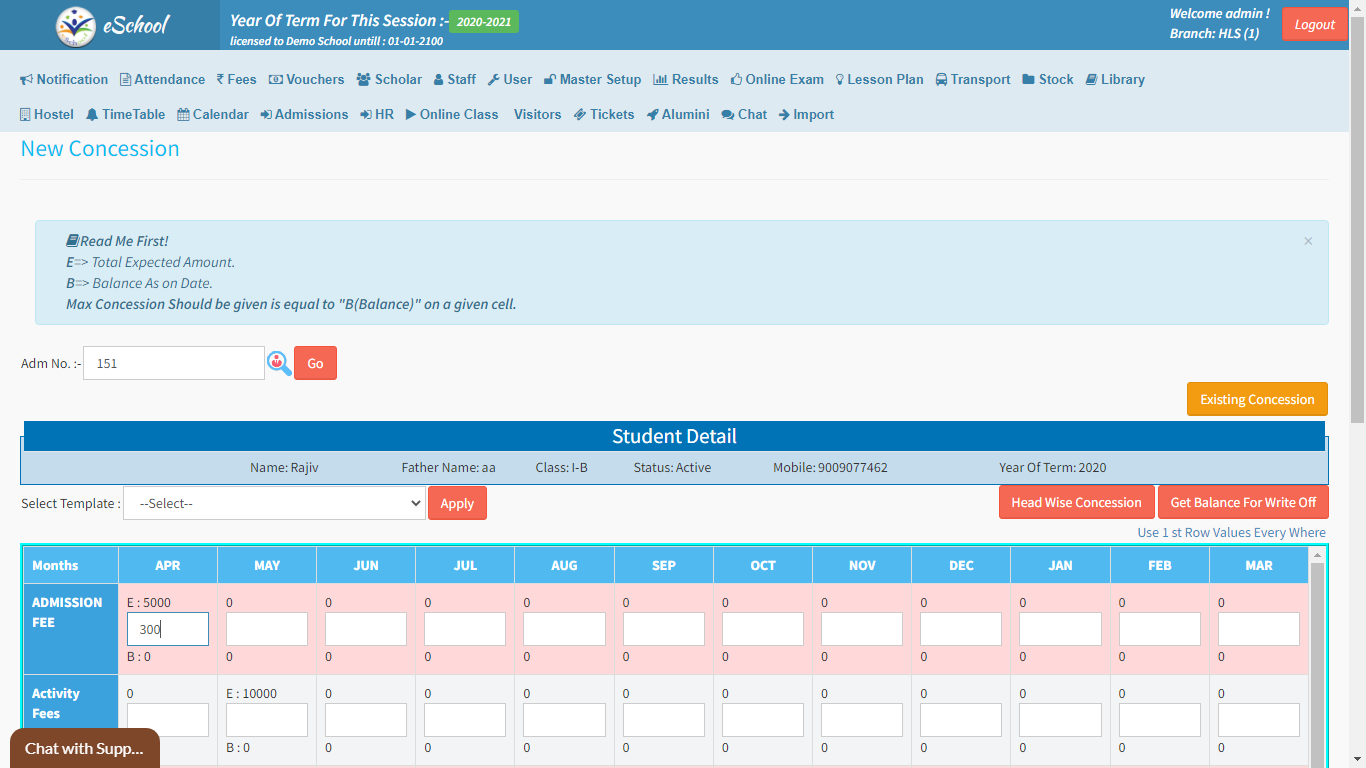Open the Lesson Plan lightbulb menu
Screen dimensions: 1366x768
pyautogui.click(x=879, y=80)
